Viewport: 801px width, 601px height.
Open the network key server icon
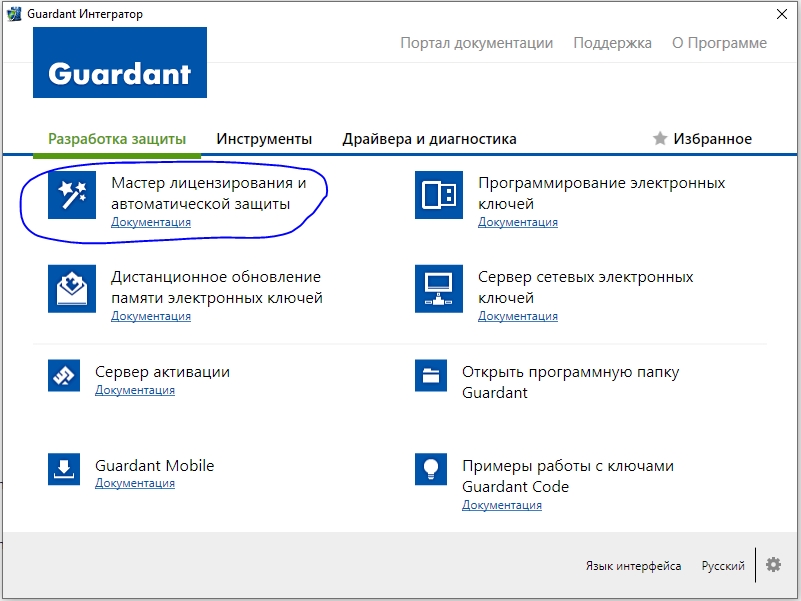tap(439, 288)
